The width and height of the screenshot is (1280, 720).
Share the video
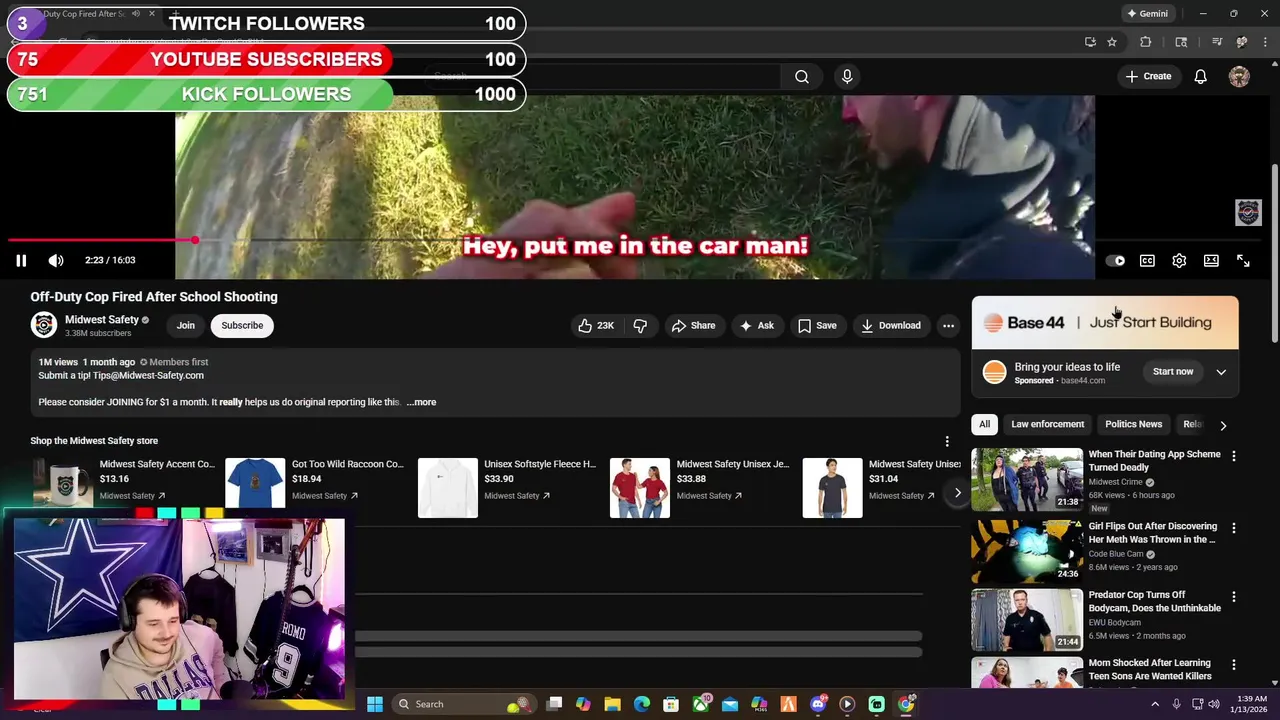693,325
